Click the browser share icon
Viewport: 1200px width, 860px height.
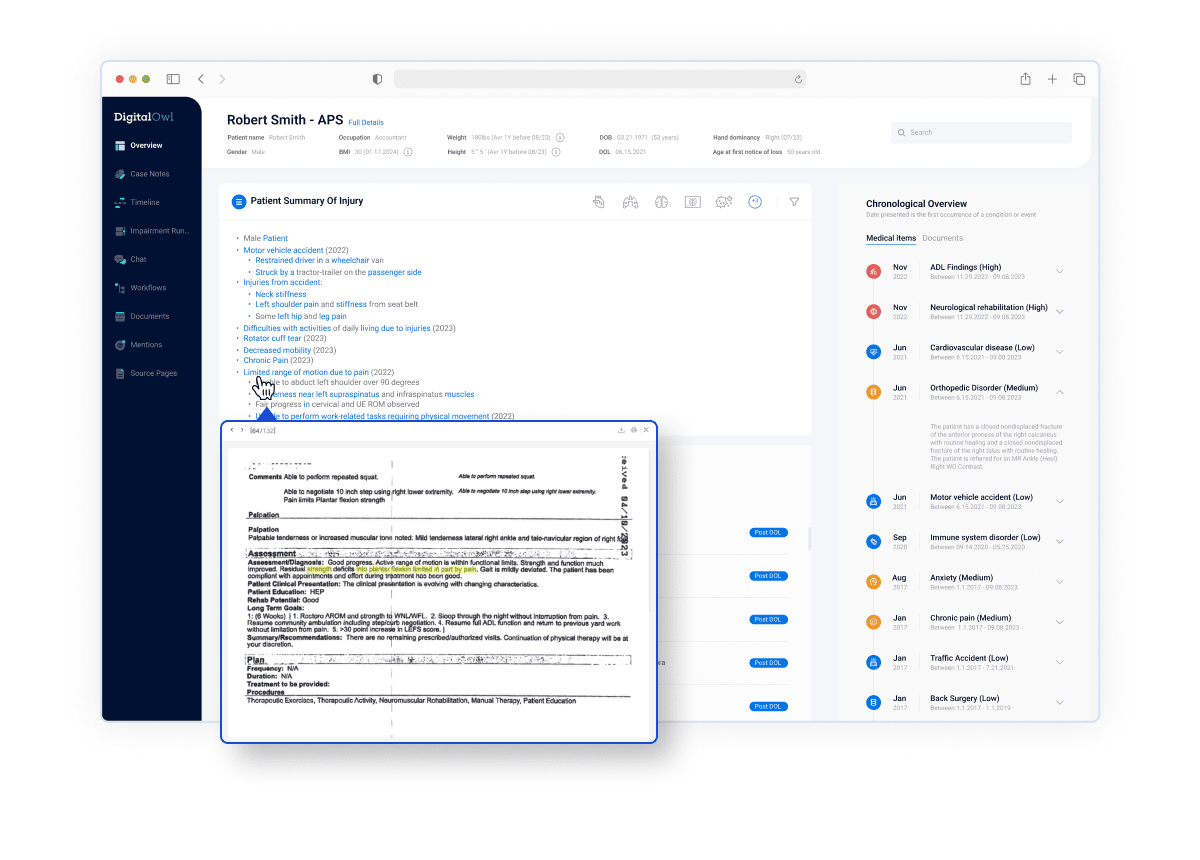pyautogui.click(x=1025, y=79)
